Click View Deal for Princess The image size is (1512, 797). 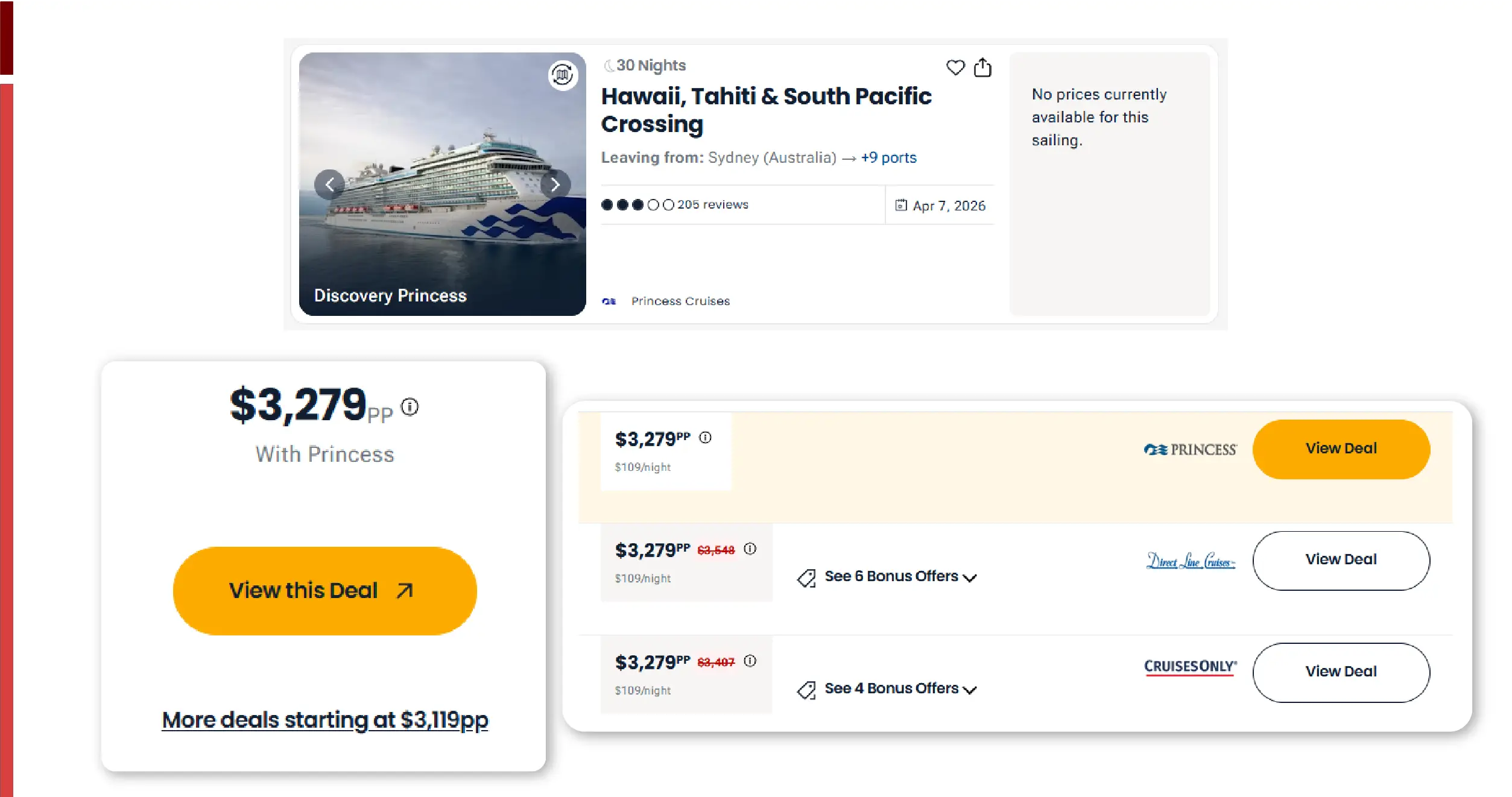1341,449
